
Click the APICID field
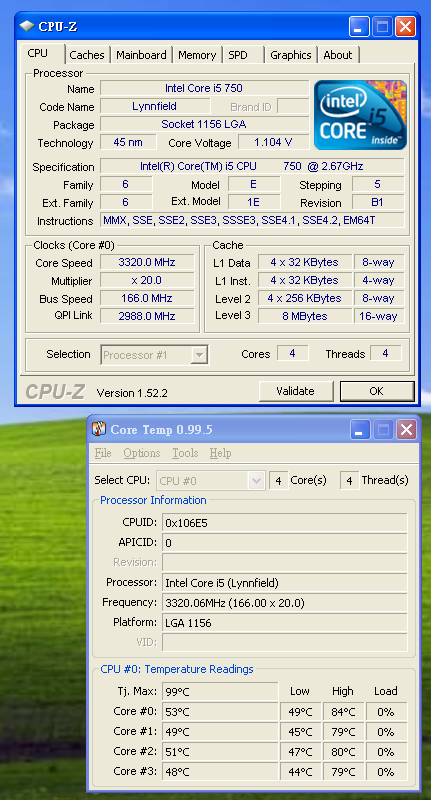(x=285, y=543)
